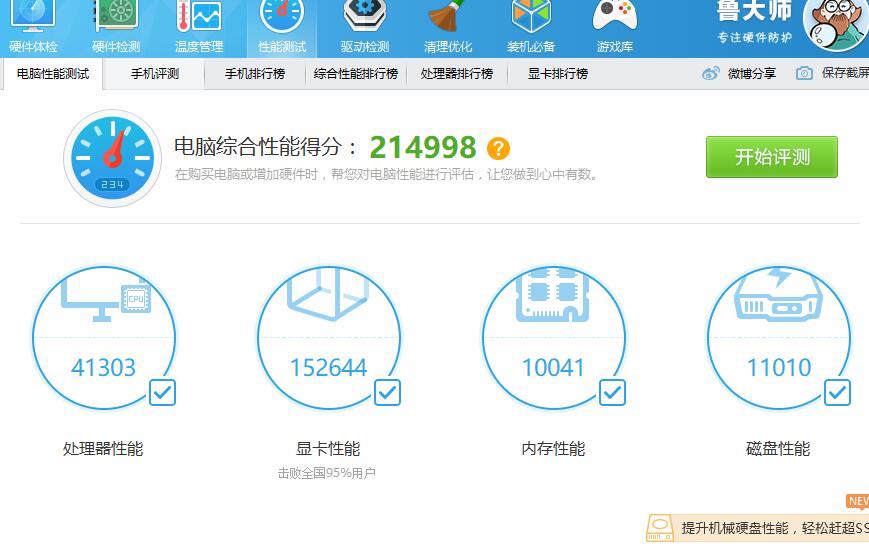Toggle checkbox for 内存性能 test
Screen dimensions: 869x549
point(612,392)
